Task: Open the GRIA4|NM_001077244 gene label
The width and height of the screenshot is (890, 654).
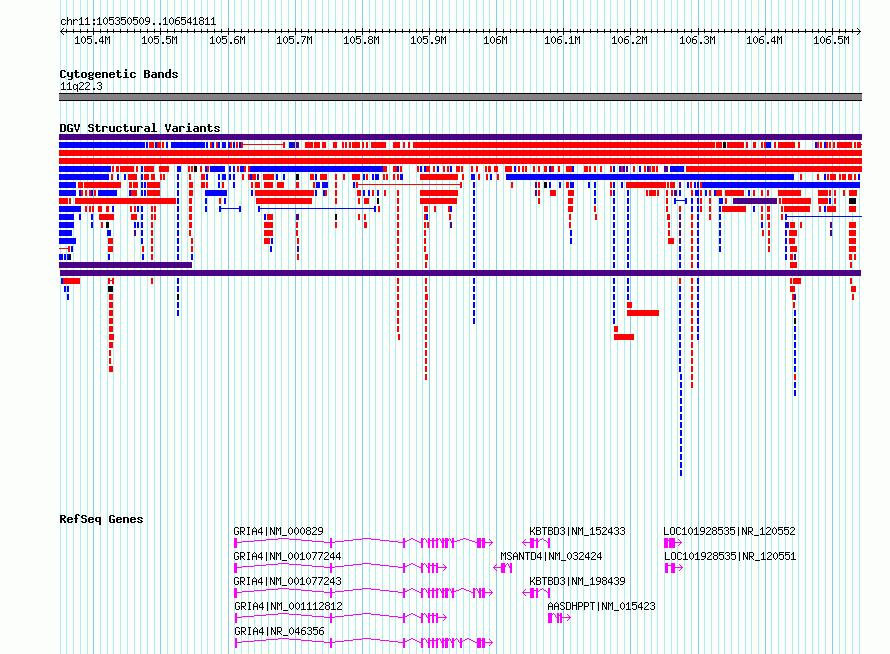Action: pyautogui.click(x=287, y=556)
